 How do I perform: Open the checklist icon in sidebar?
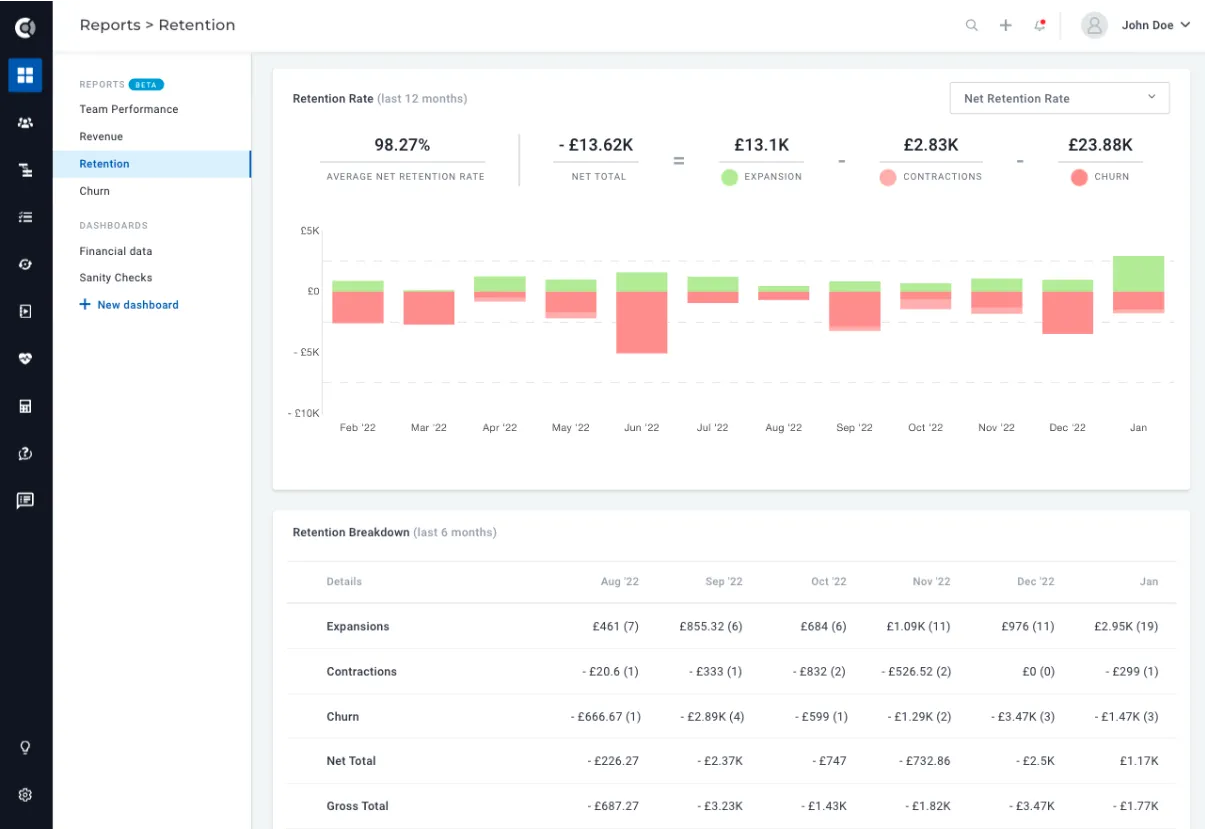(25, 217)
